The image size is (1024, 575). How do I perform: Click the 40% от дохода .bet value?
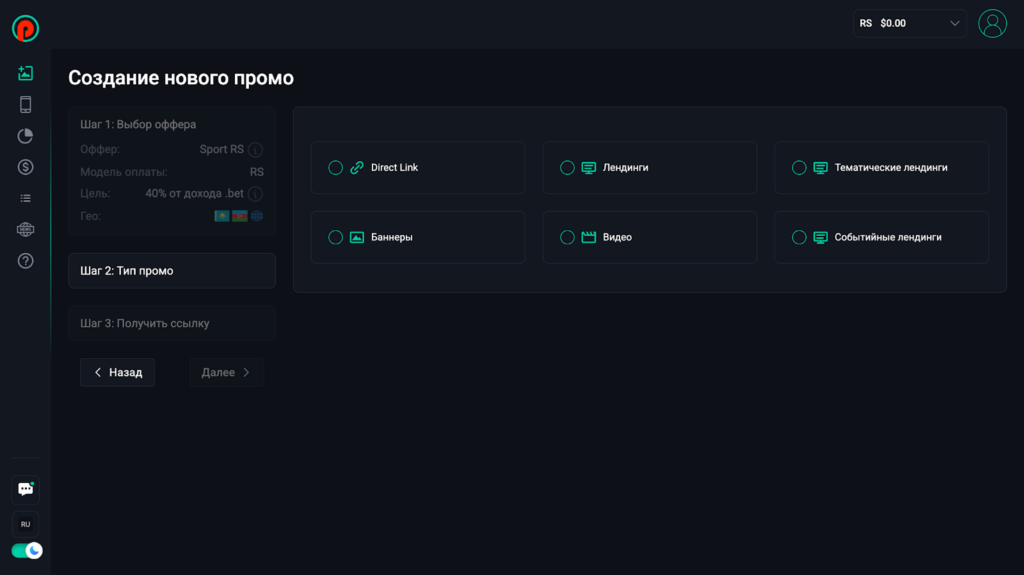point(195,194)
